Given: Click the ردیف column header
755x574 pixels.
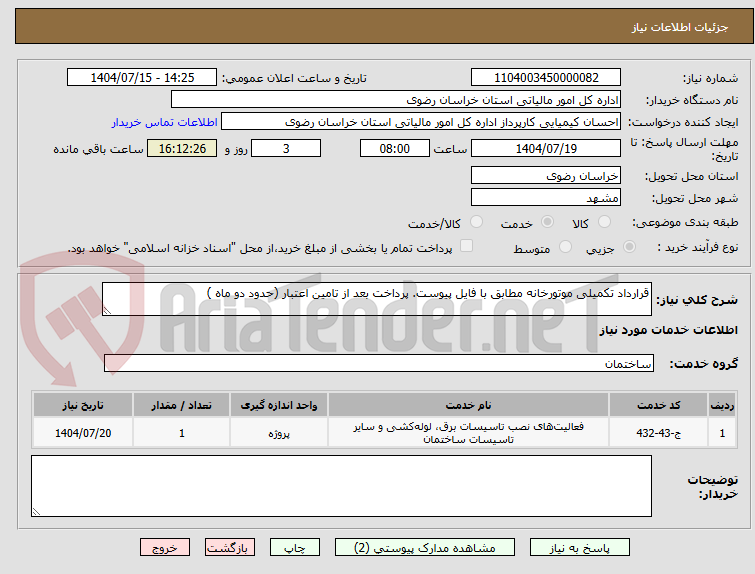Looking at the screenshot, I should (x=722, y=405).
